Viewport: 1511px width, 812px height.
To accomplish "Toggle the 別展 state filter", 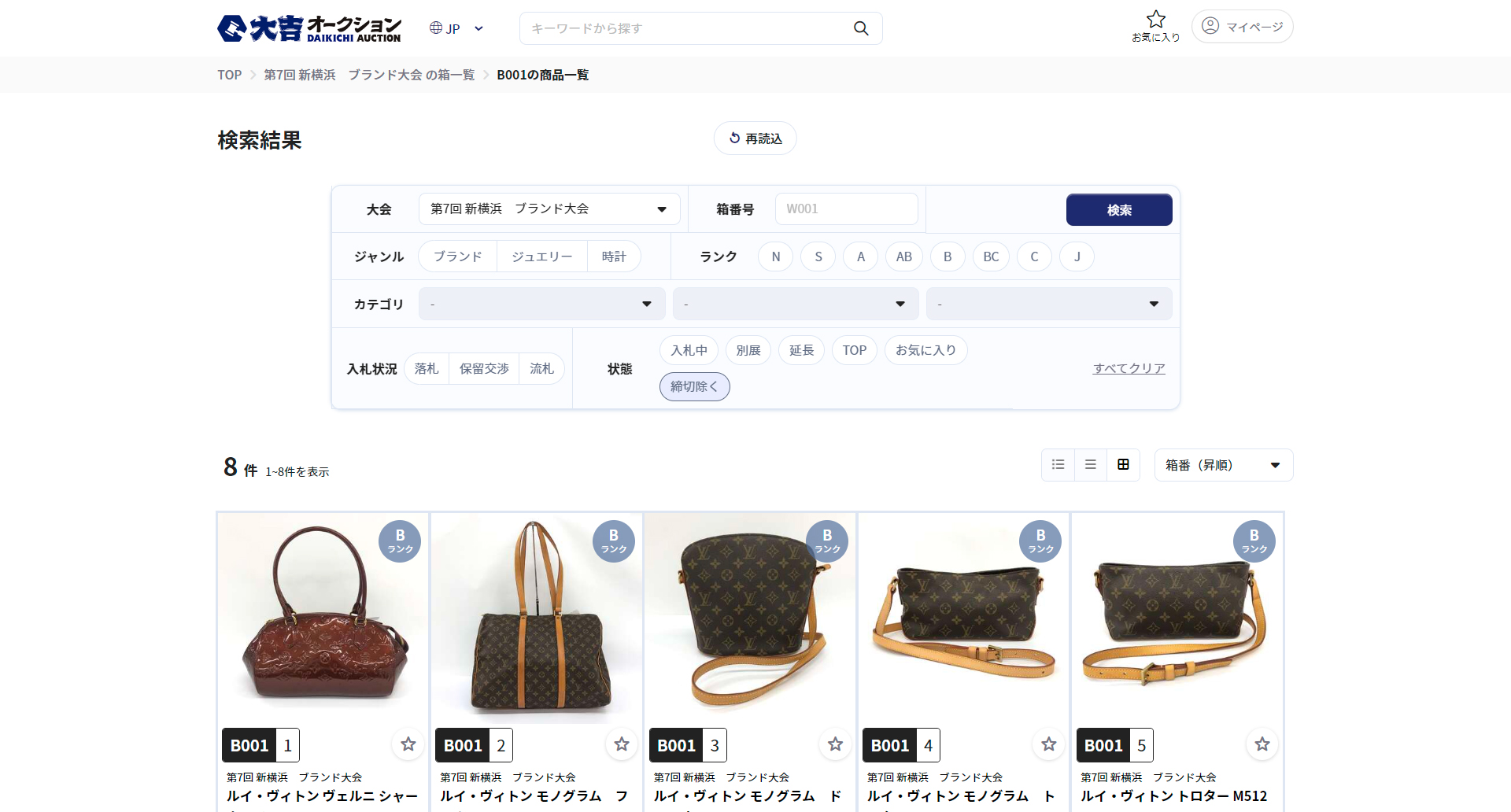I will 748,350.
